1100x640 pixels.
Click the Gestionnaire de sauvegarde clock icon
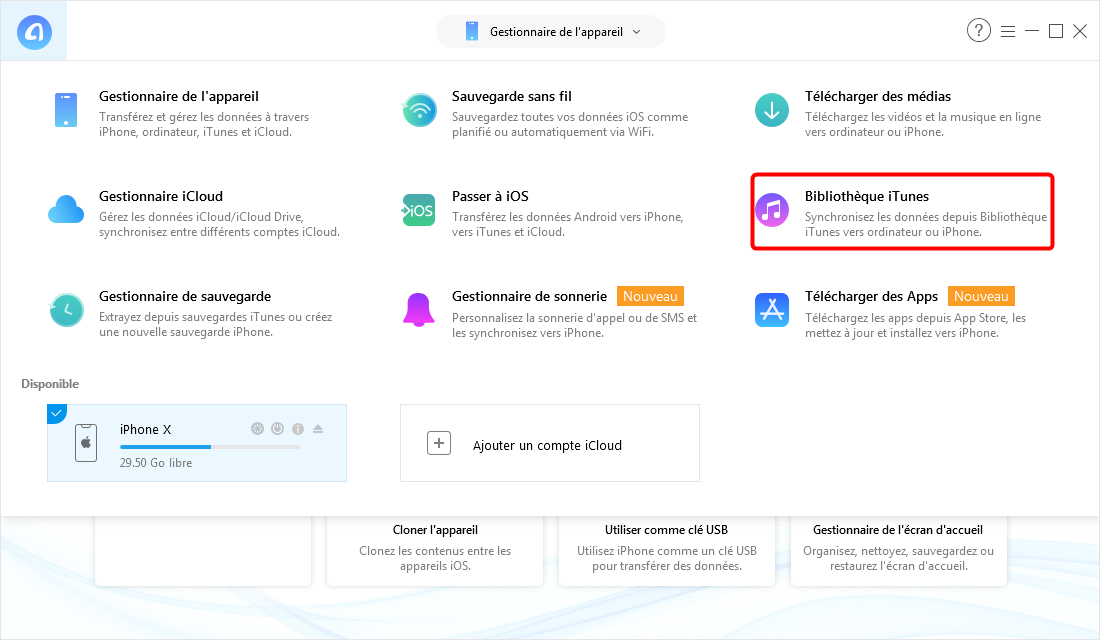(66, 310)
